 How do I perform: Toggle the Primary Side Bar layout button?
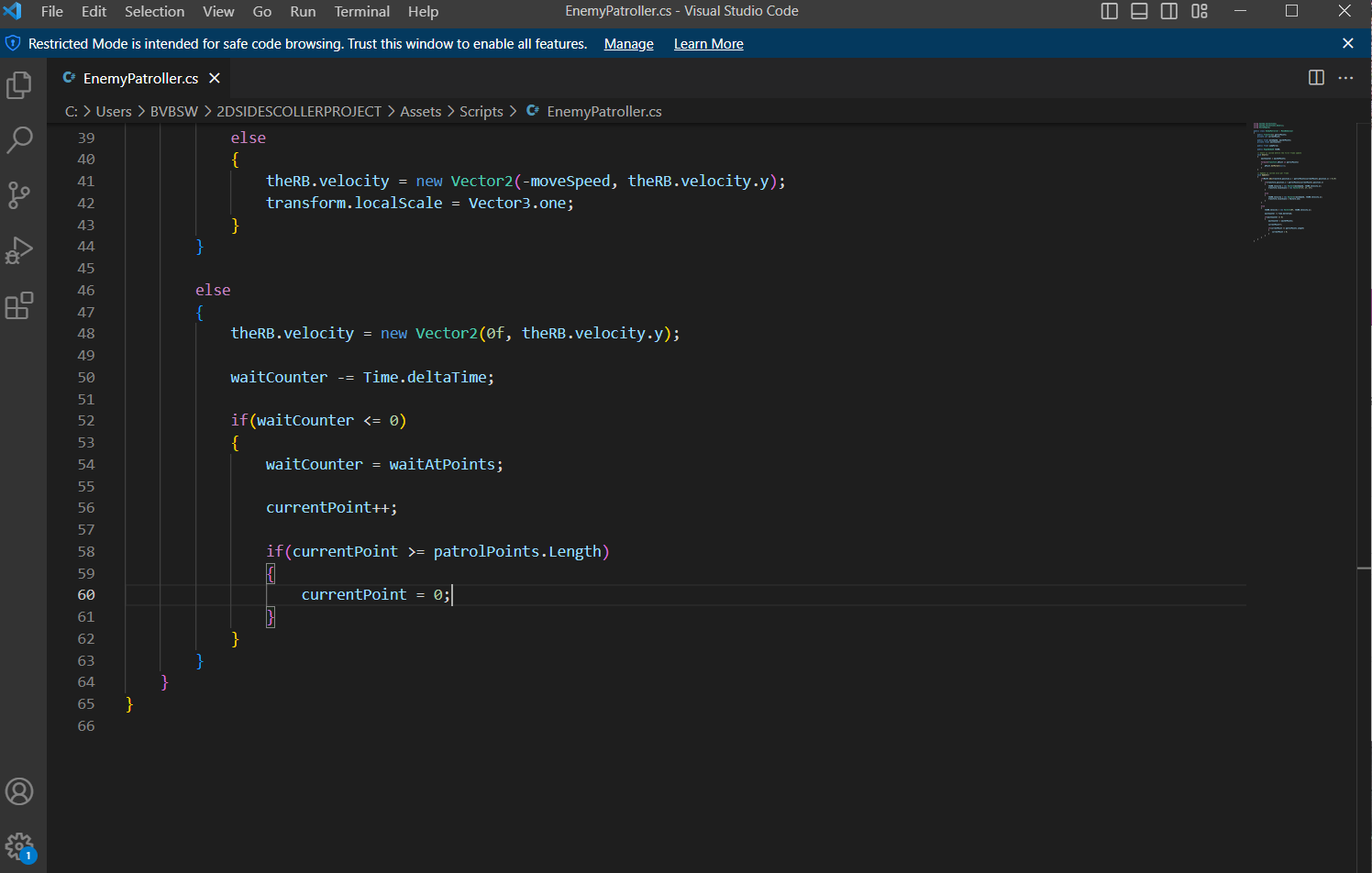tap(1110, 11)
